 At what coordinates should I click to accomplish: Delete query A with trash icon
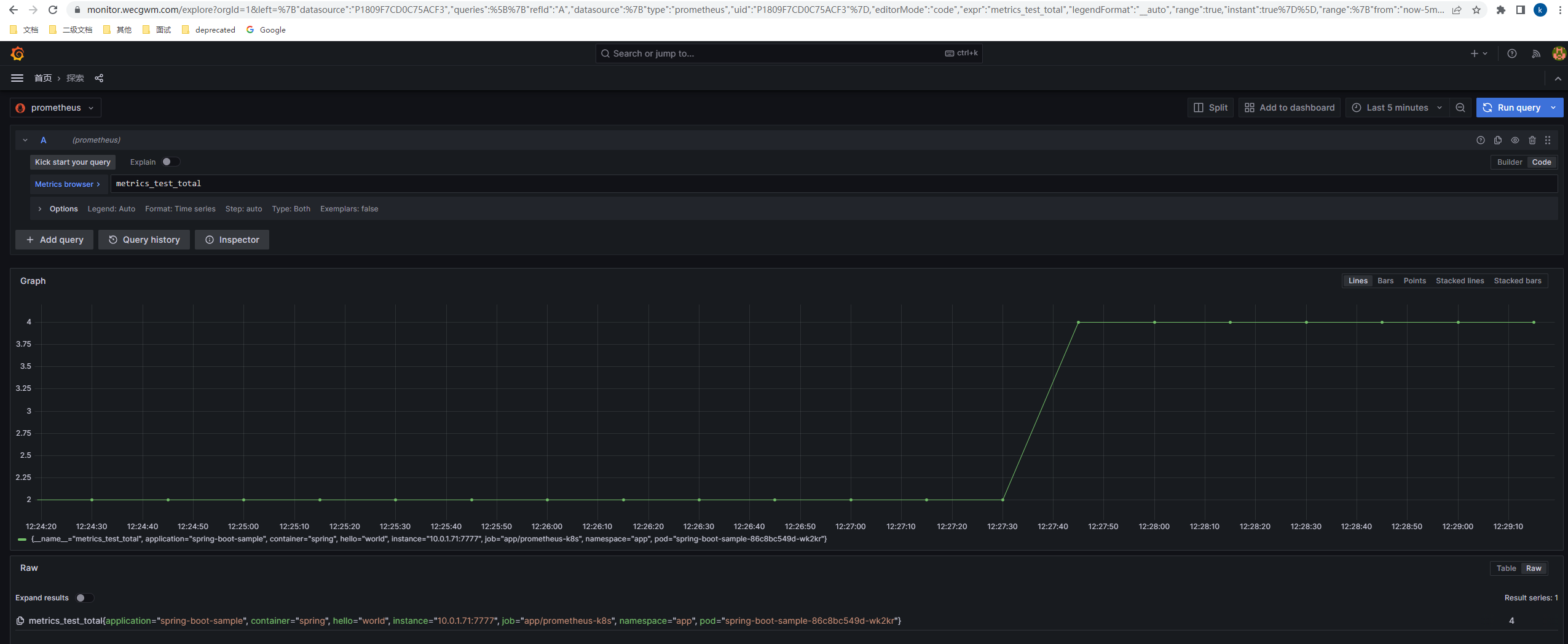point(1532,140)
